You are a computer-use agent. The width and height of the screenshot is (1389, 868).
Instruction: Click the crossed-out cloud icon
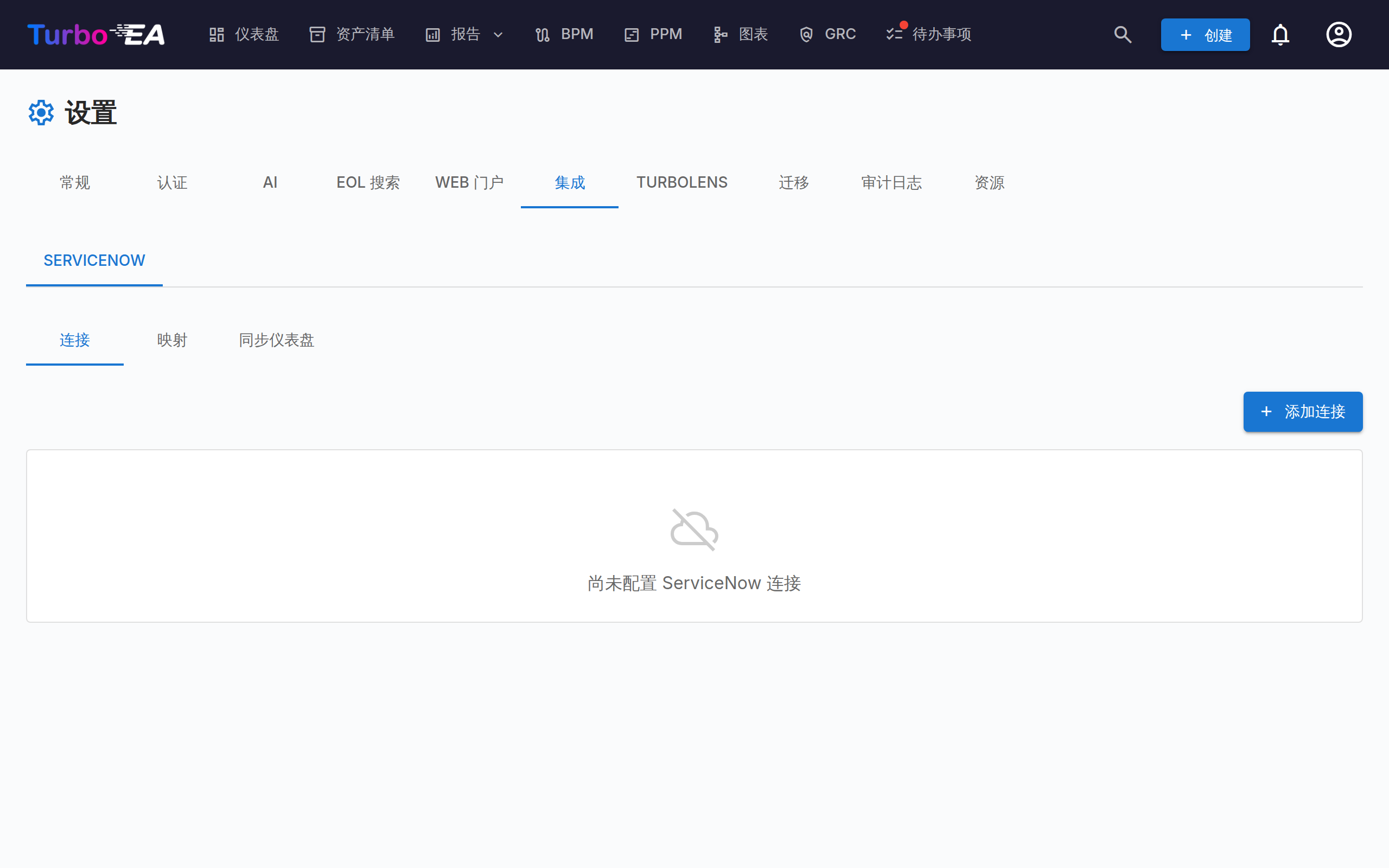pyautogui.click(x=694, y=529)
